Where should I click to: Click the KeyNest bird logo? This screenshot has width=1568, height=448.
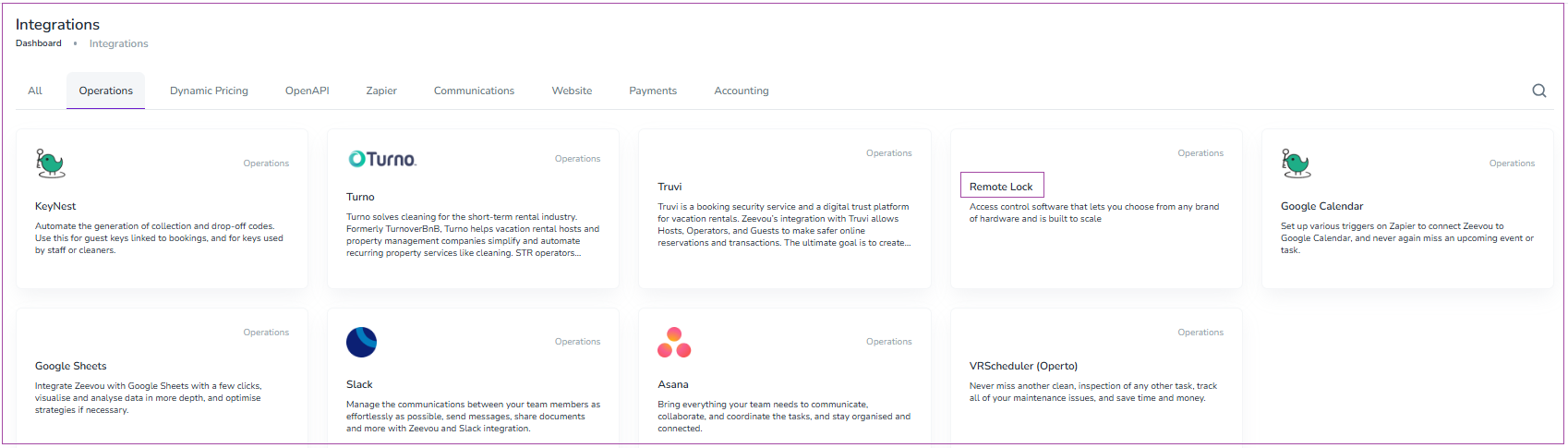pos(50,163)
